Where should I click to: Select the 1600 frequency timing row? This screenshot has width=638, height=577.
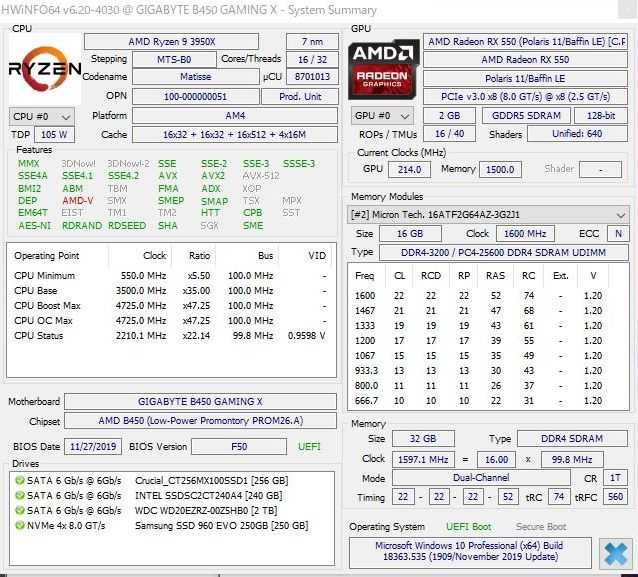[487, 296]
